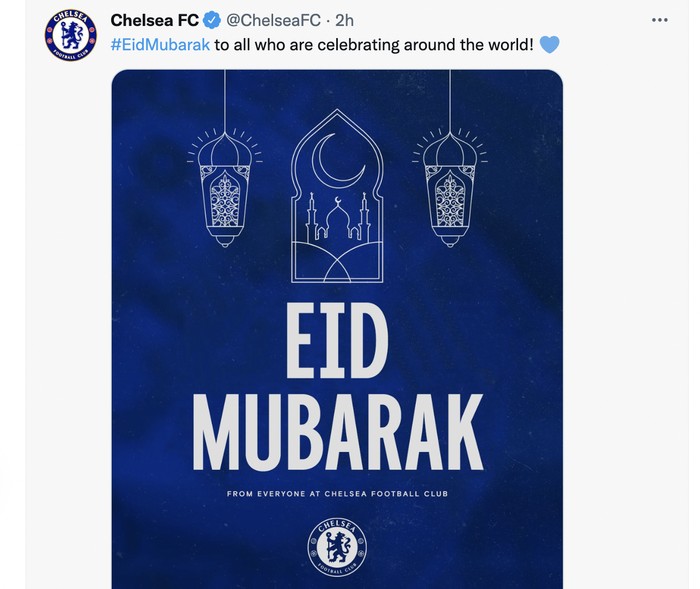Open the Chelsea FC display name link
Image resolution: width=700 pixels, height=589 pixels.
coord(154,20)
